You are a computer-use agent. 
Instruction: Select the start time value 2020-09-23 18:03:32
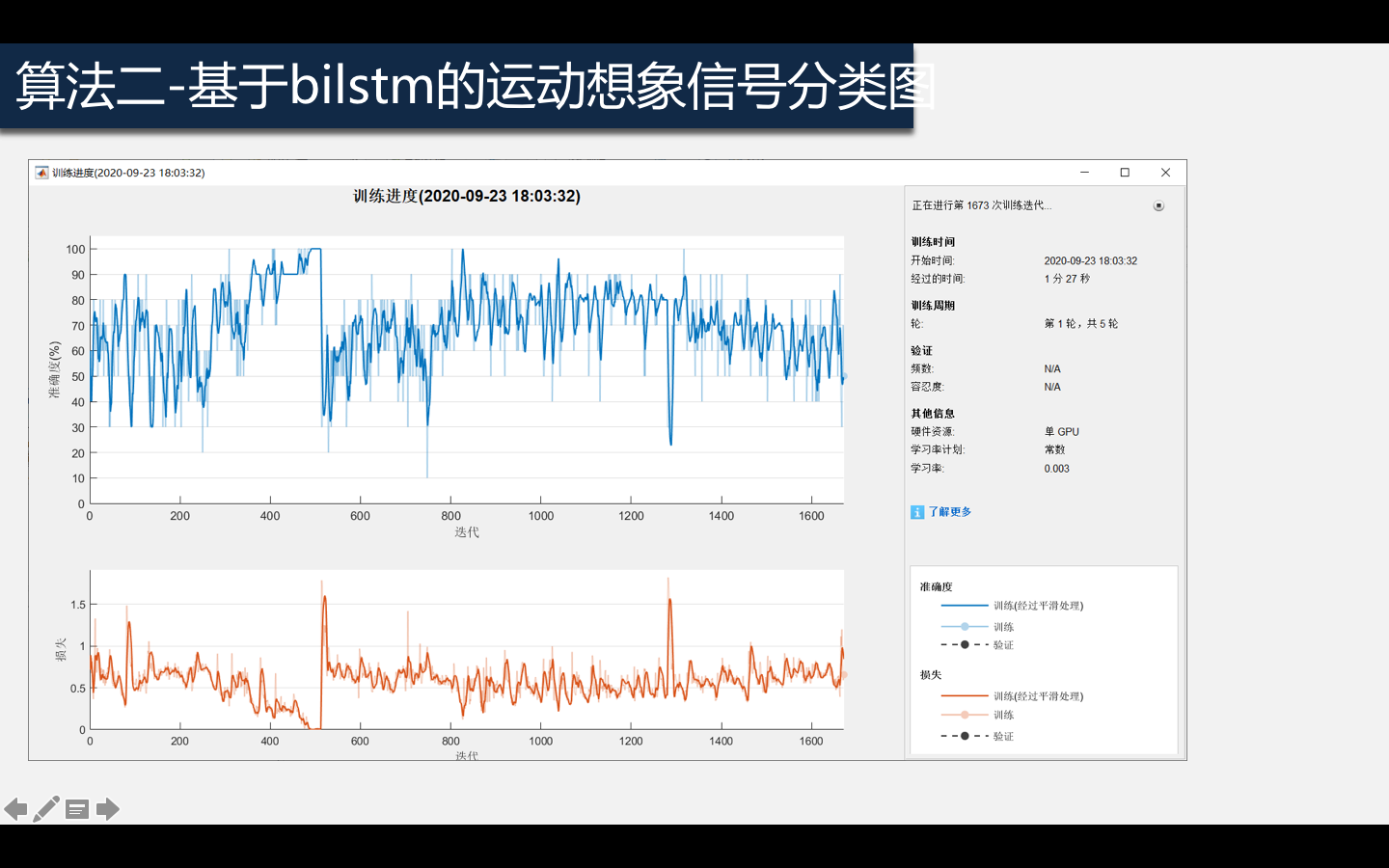1091,260
